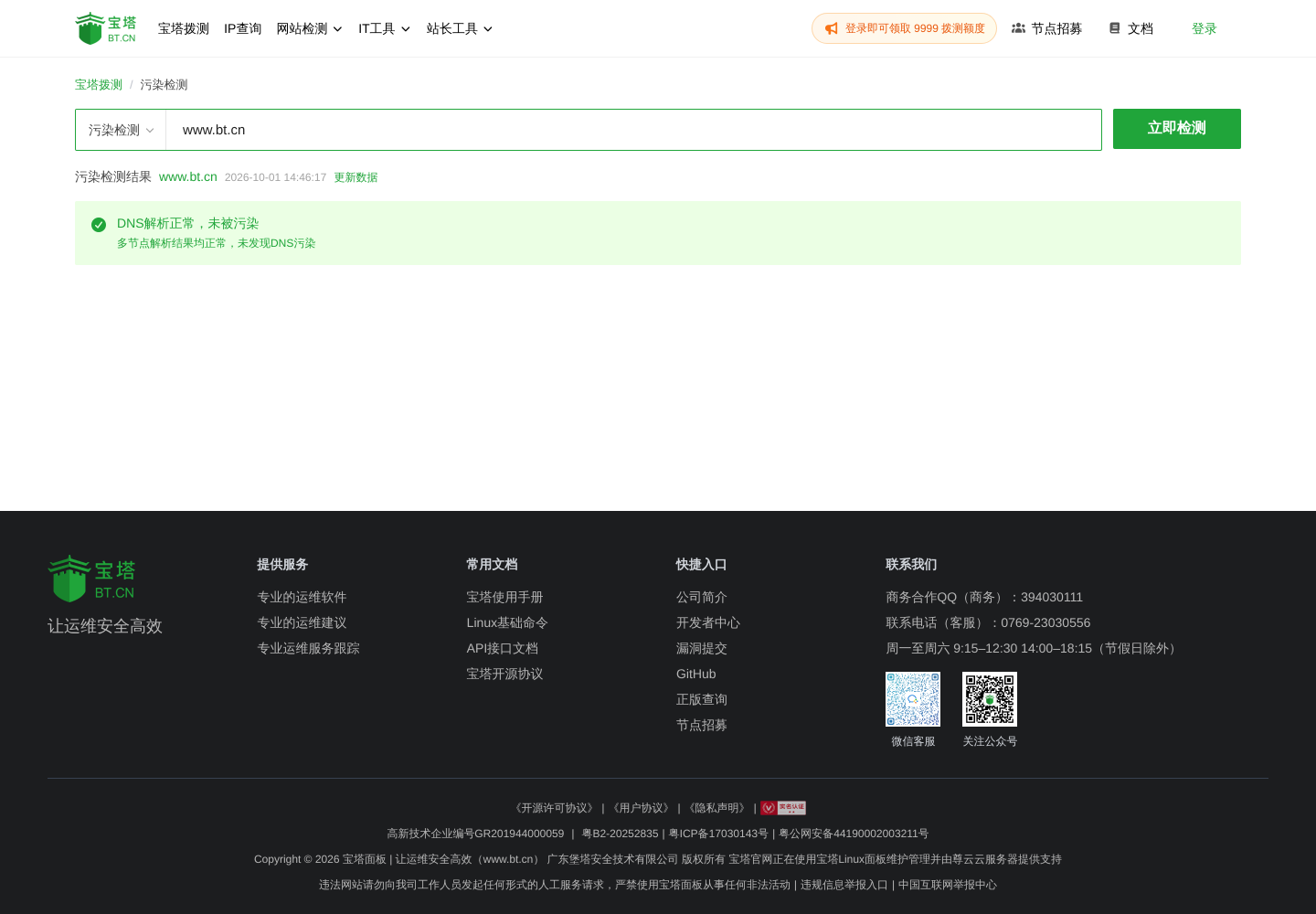This screenshot has height=914, width=1316.
Task: Click the book icon beside 文档
Action: [x=1115, y=28]
